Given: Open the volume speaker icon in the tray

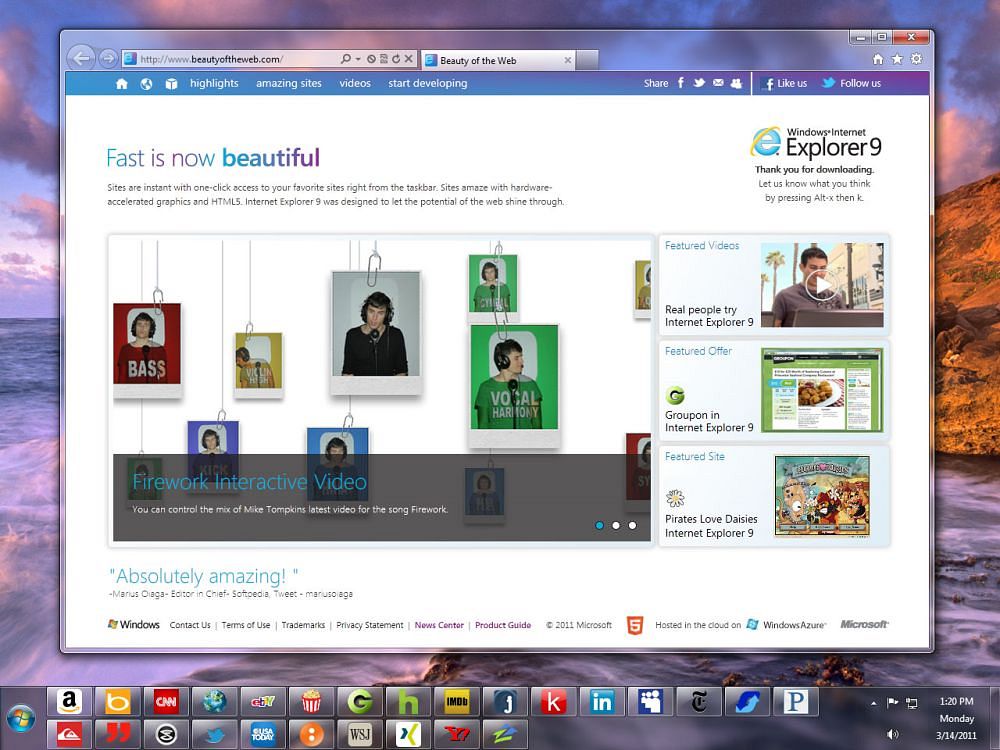Looking at the screenshot, I should coord(893,735).
